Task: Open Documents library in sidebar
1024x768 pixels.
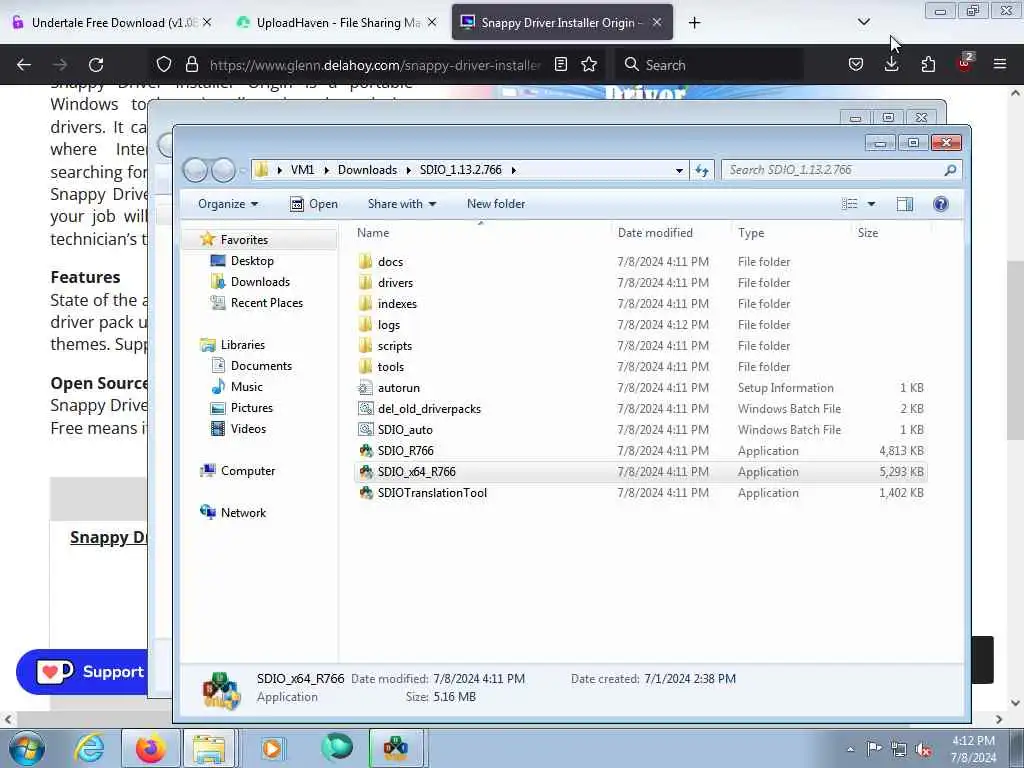Action: 261,366
